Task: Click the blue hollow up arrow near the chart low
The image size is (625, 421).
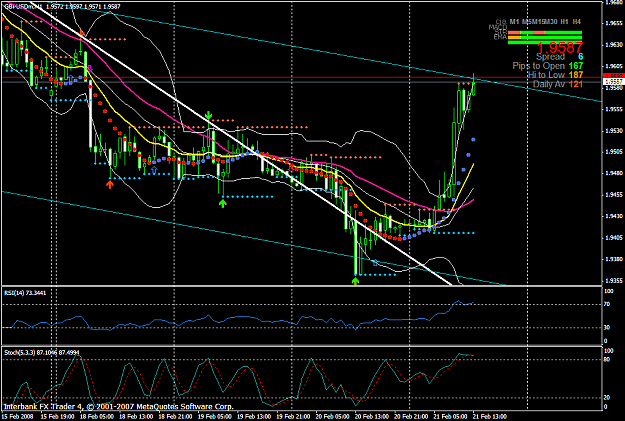Action: point(374,262)
